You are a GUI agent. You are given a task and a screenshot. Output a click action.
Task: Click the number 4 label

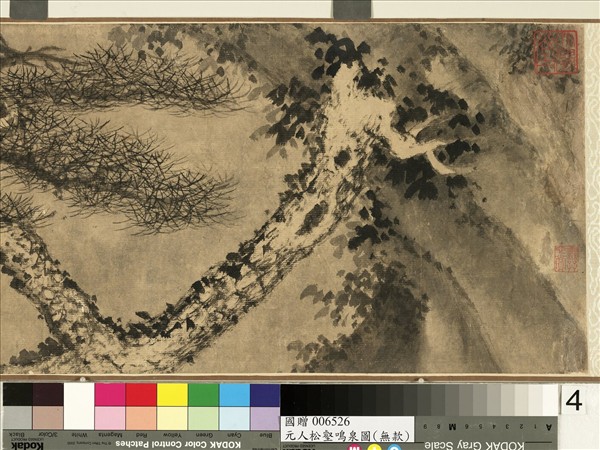click(573, 400)
